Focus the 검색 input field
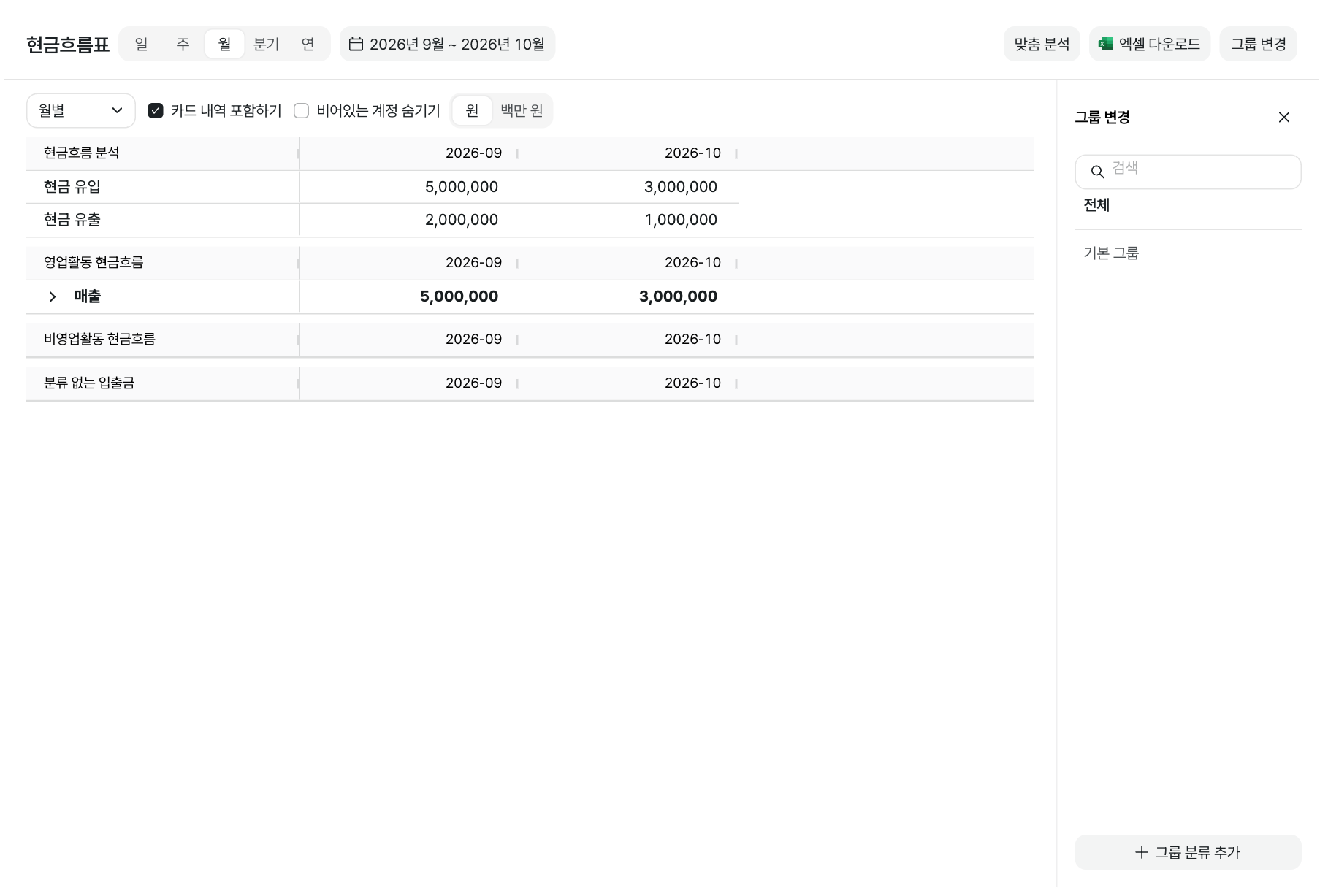The height and width of the screenshot is (896, 1328). [1188, 172]
